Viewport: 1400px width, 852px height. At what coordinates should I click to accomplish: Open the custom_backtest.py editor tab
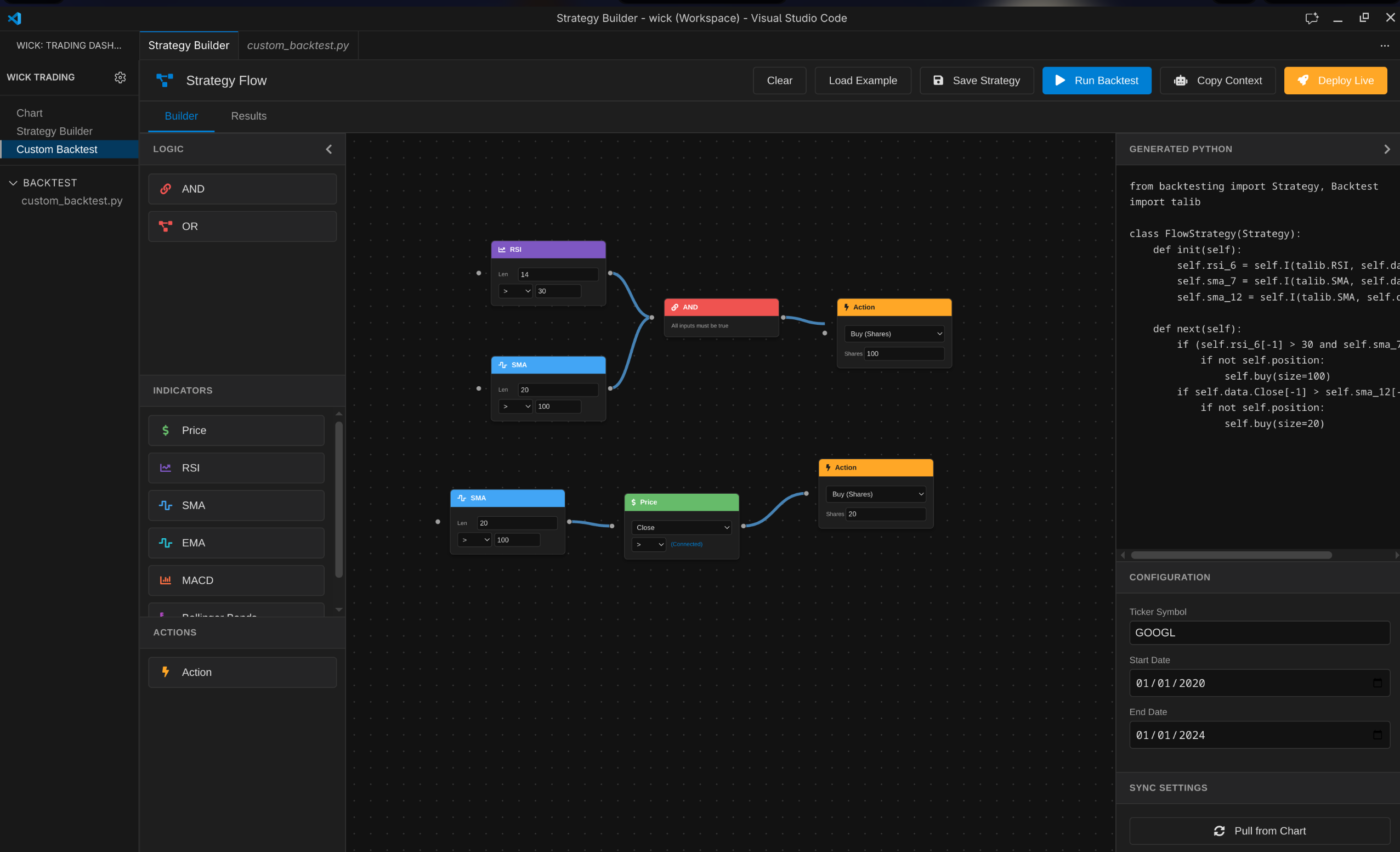(298, 46)
